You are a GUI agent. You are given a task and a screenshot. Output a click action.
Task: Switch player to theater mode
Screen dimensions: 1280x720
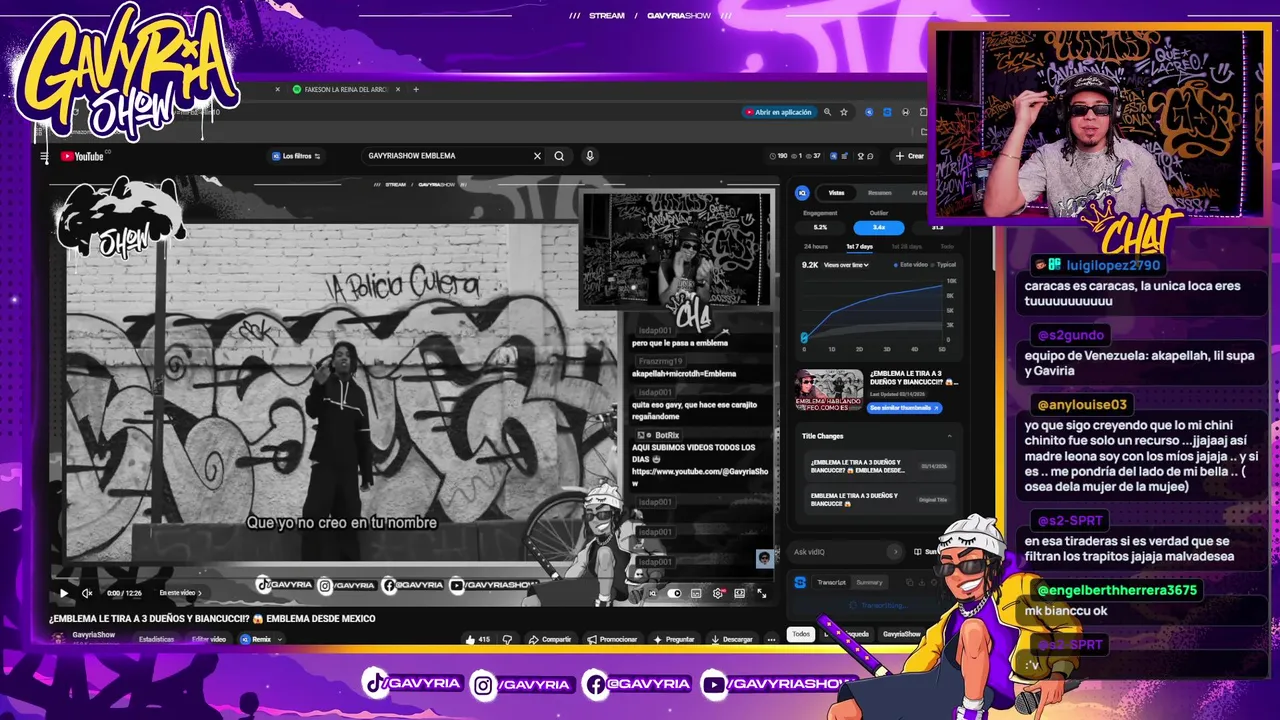[740, 593]
